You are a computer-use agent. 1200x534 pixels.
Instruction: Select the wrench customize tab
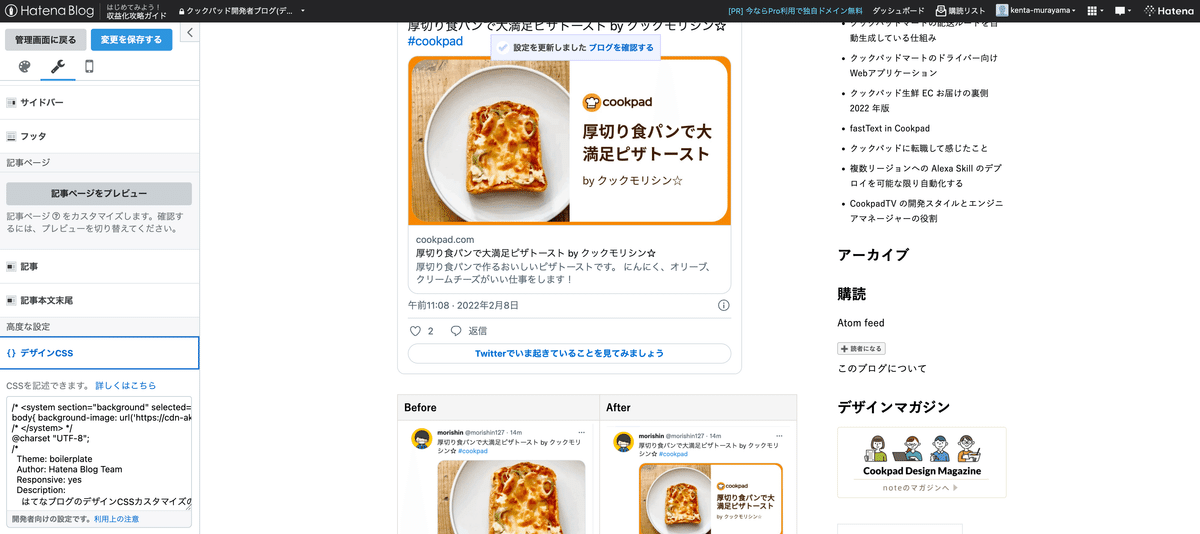pyautogui.click(x=57, y=67)
